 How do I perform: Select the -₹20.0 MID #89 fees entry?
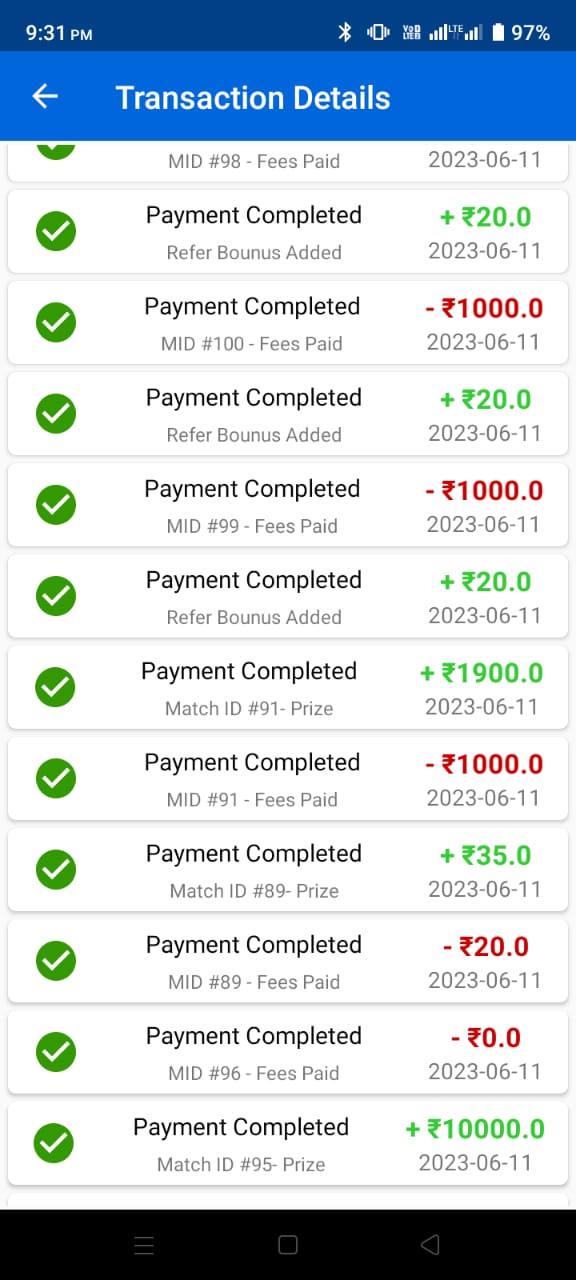(288, 961)
